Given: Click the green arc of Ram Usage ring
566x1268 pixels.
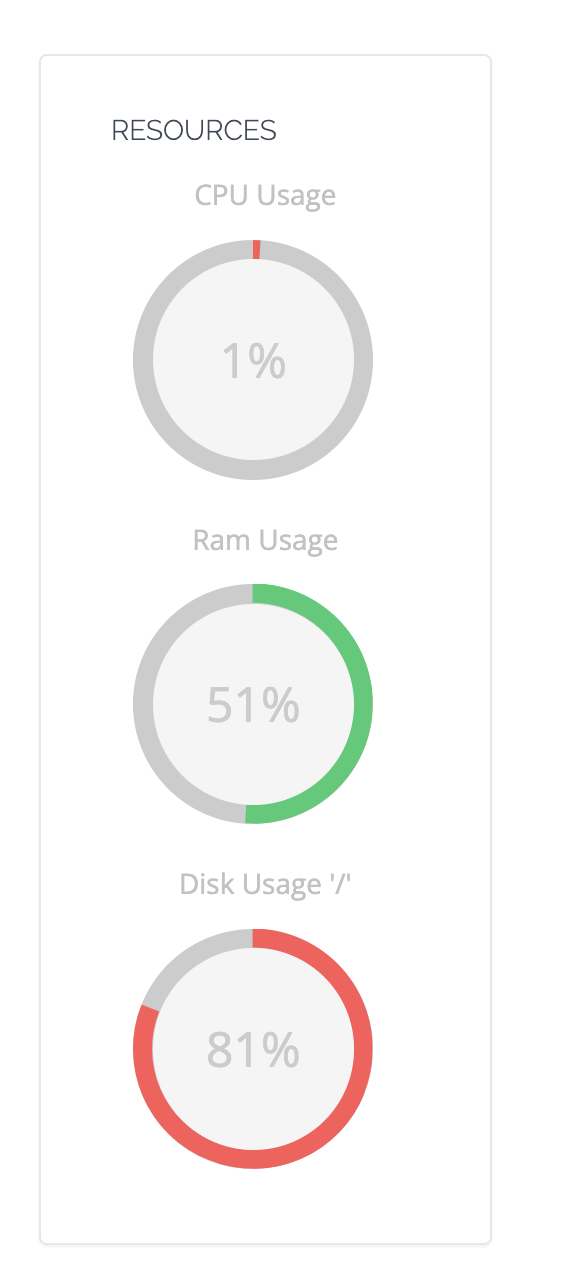Looking at the screenshot, I should tap(362, 704).
